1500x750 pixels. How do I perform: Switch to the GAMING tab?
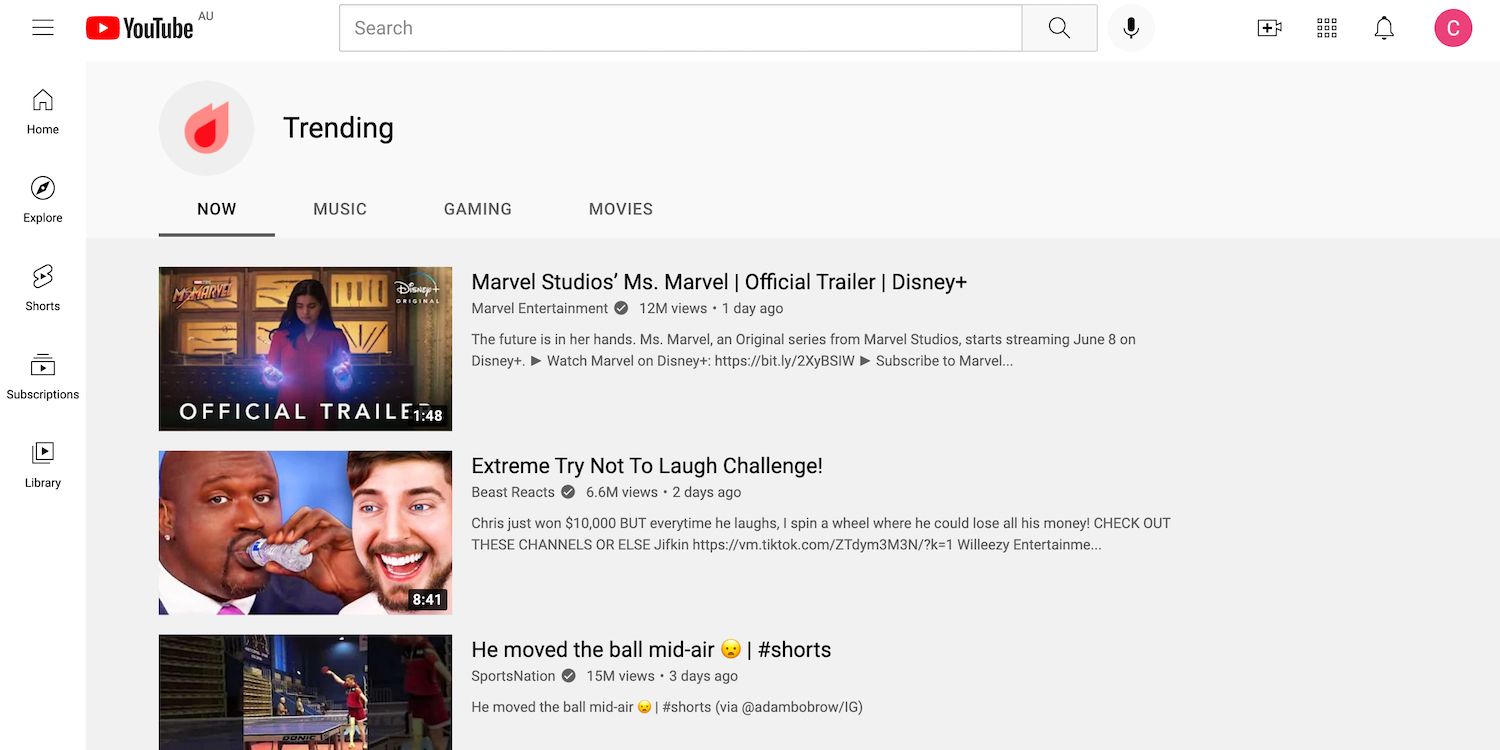(478, 209)
